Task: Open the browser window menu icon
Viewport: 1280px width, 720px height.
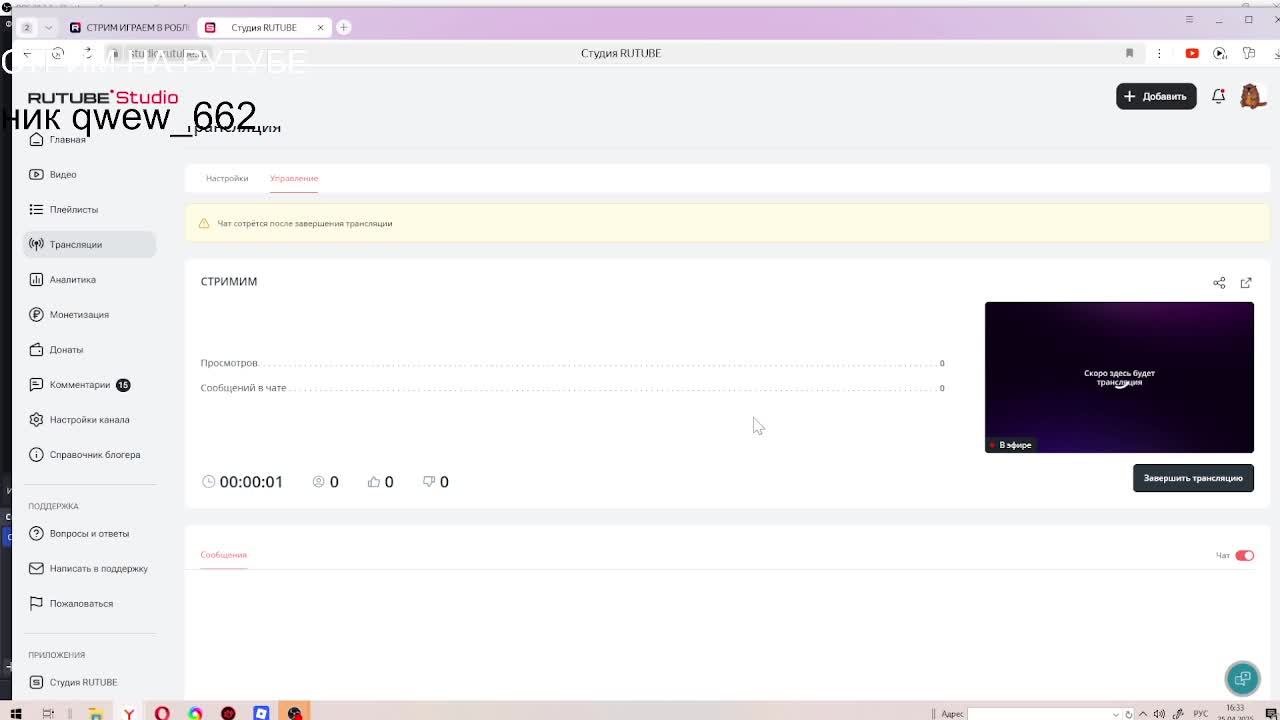Action: click(x=1189, y=19)
